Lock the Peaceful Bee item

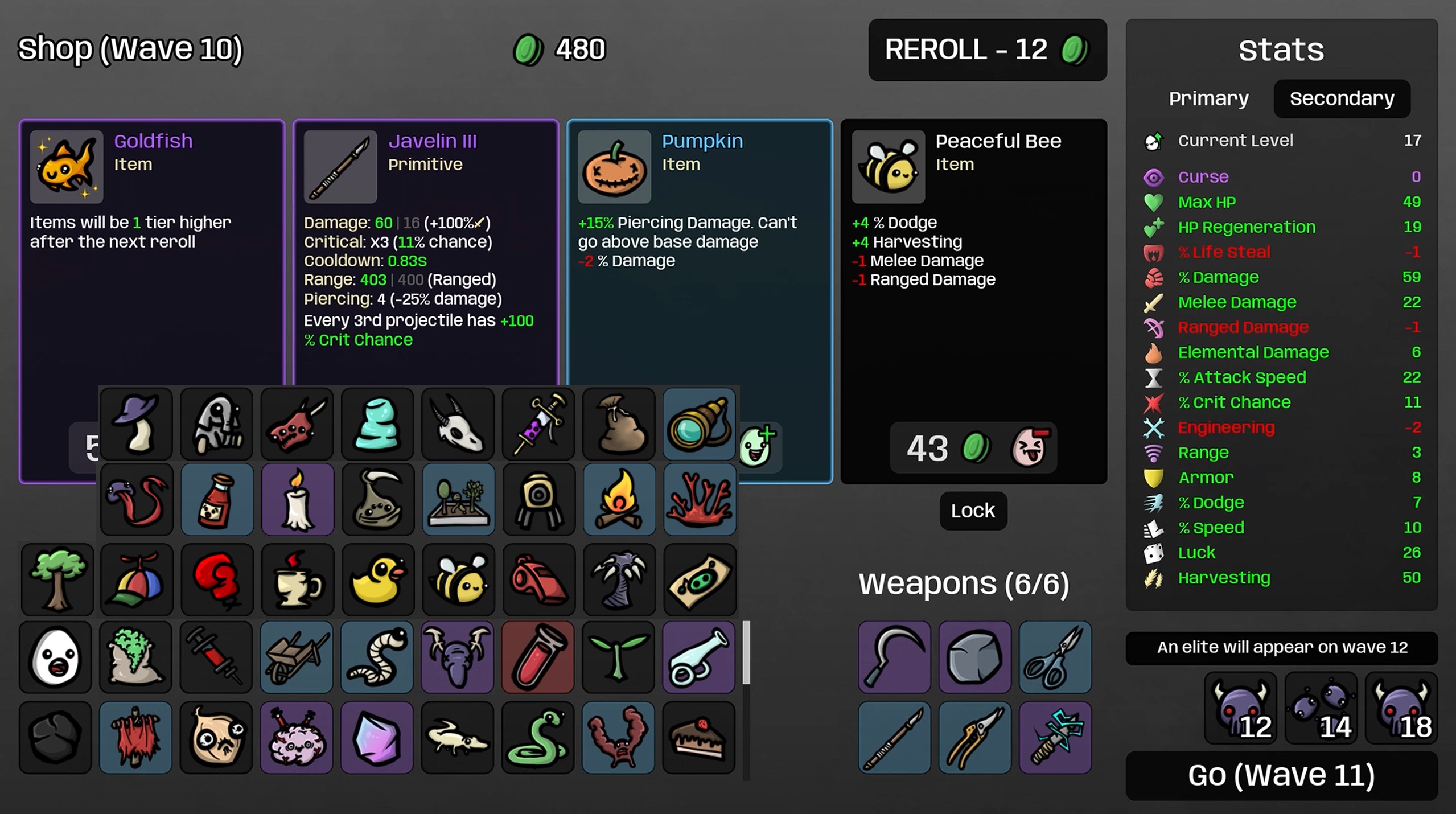tap(973, 511)
